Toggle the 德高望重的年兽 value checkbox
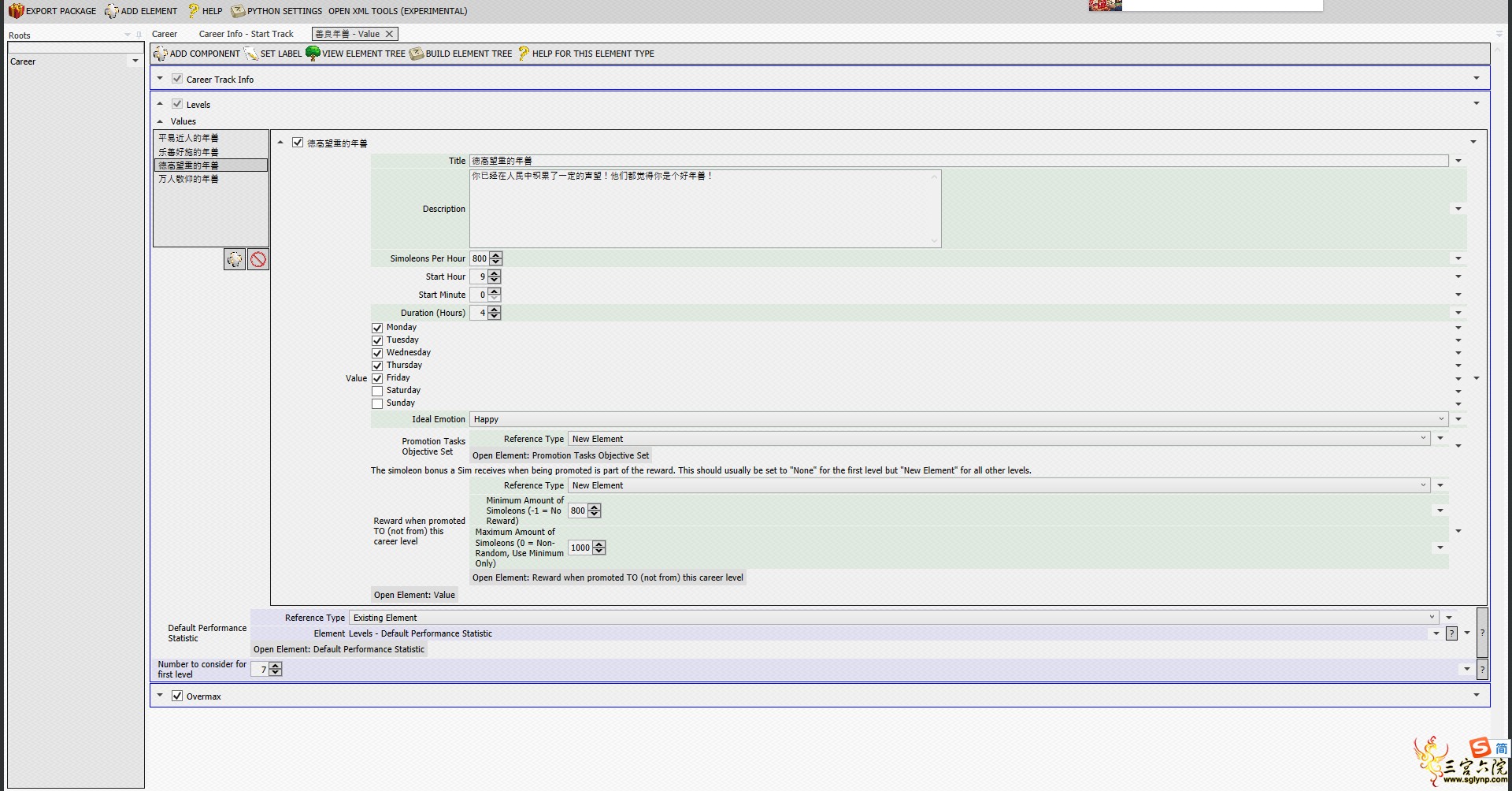The width and height of the screenshot is (1512, 791). click(298, 143)
